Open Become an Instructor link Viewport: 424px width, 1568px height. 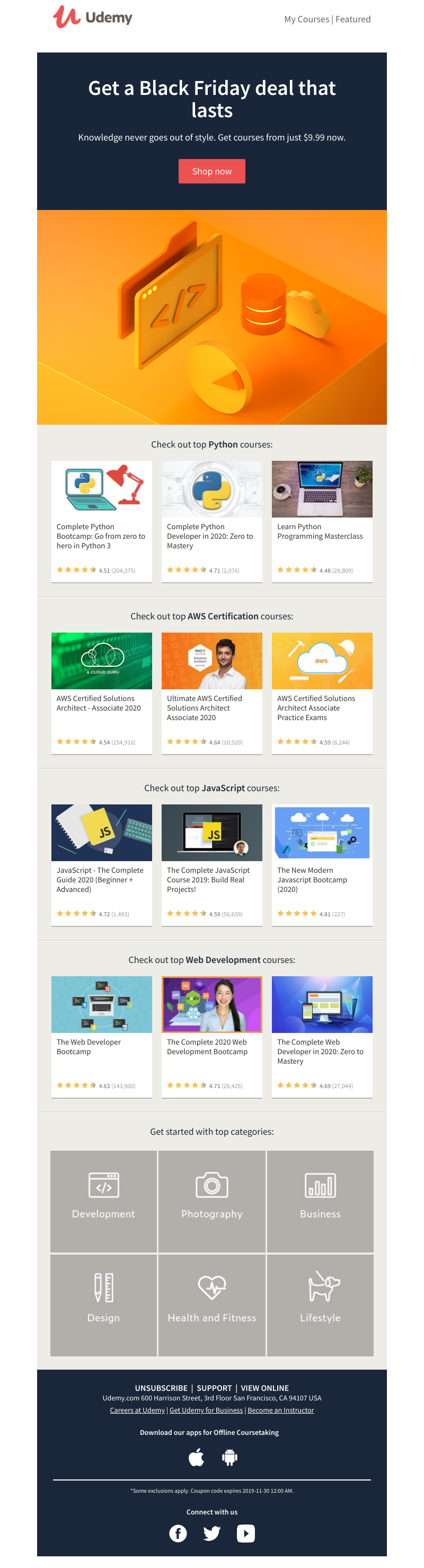point(281,1410)
